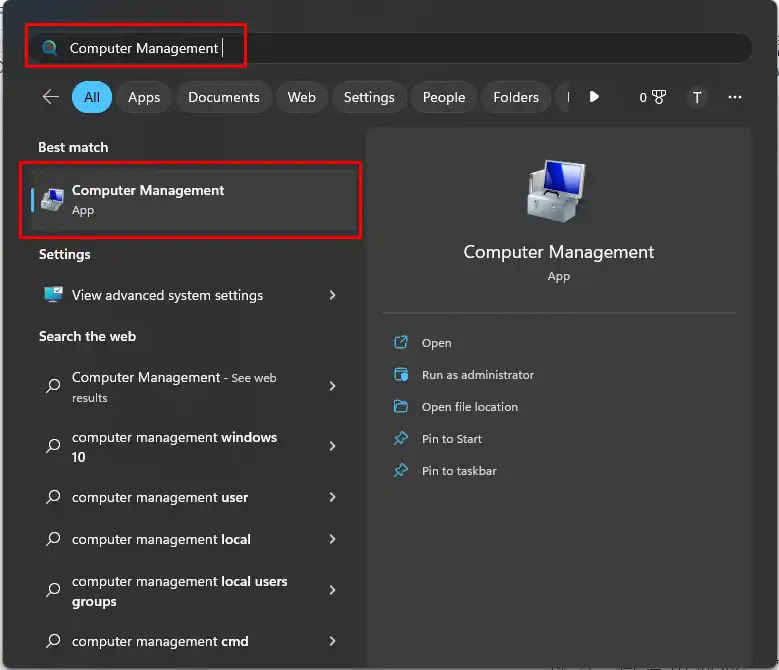The height and width of the screenshot is (670, 779).
Task: Open the T account avatar
Action: (x=697, y=97)
